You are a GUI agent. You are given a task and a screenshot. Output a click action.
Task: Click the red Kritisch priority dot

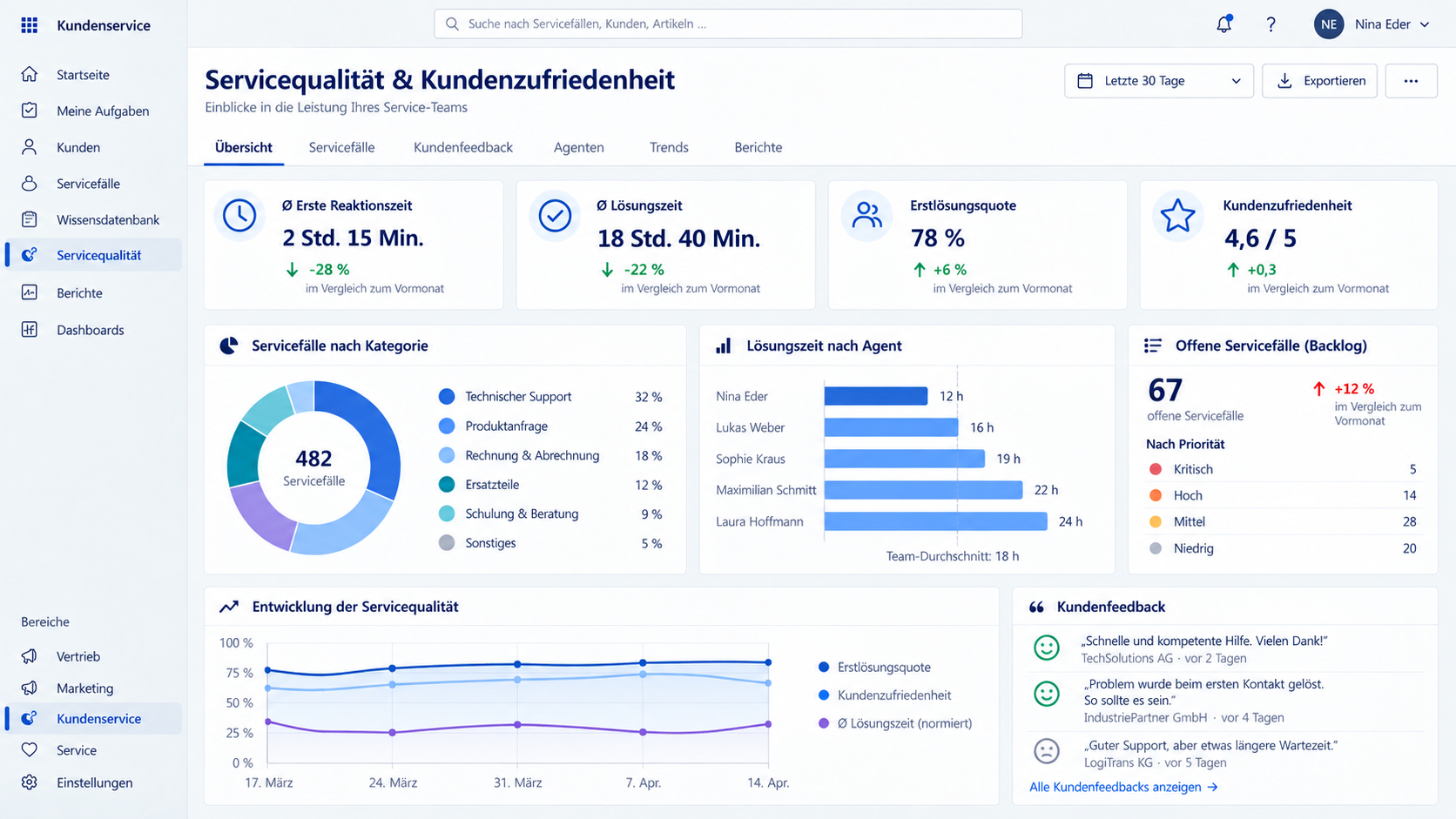pyautogui.click(x=1156, y=469)
